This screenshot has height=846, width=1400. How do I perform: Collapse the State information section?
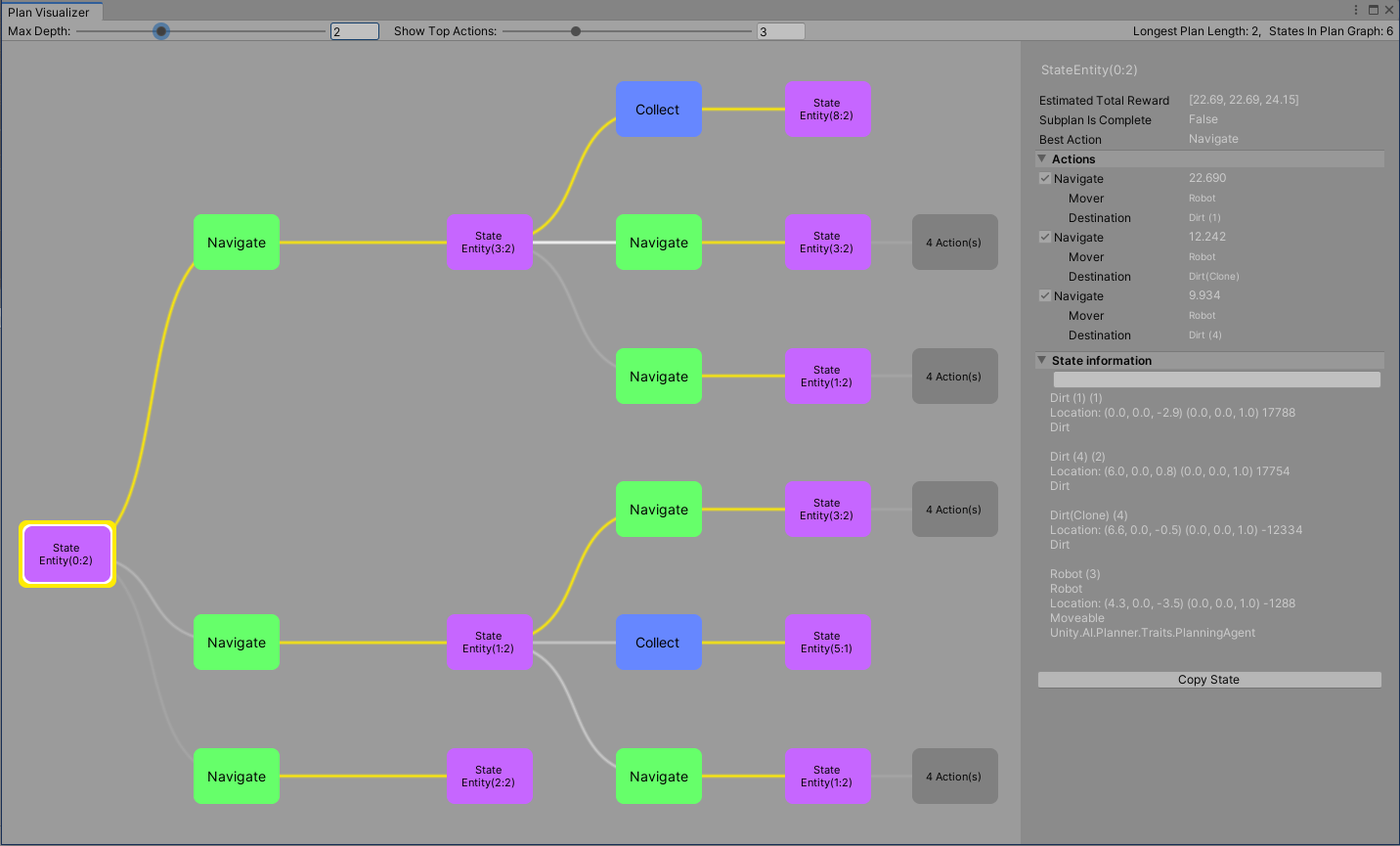(x=1042, y=361)
